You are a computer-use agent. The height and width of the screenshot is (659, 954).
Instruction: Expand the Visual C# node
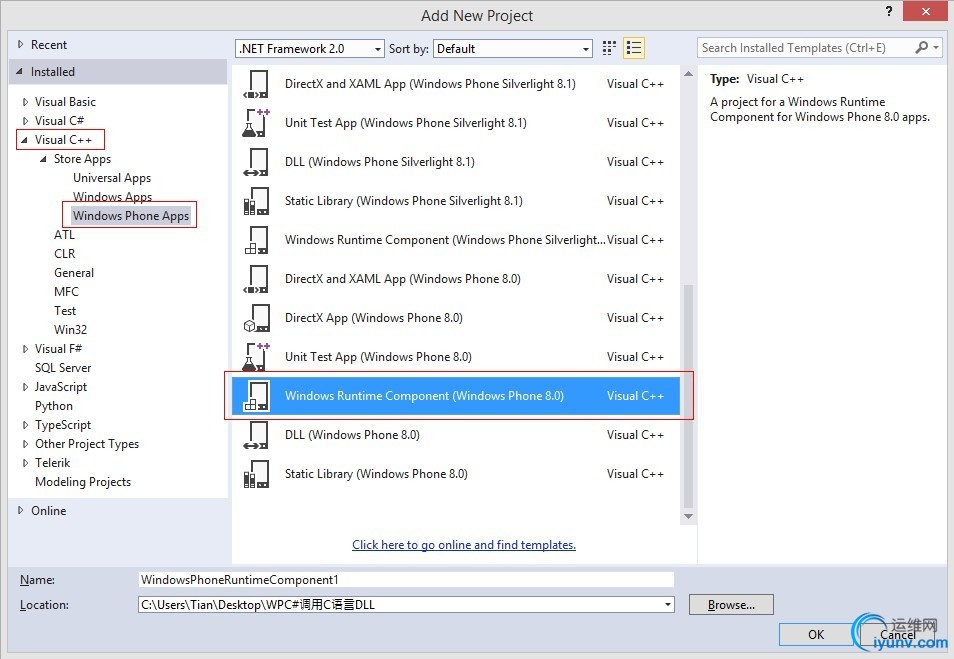click(25, 120)
